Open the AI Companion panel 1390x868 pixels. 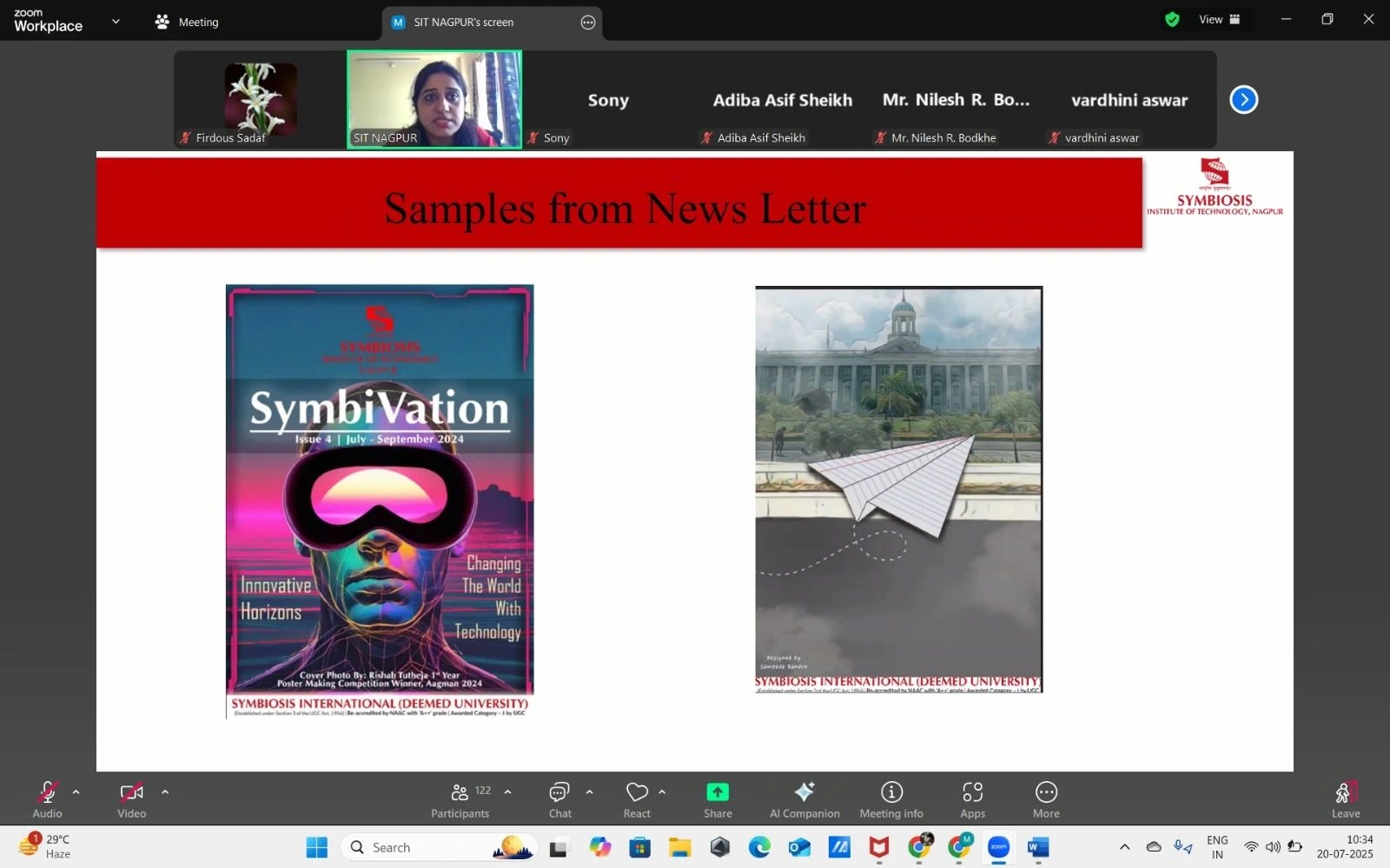[x=804, y=798]
